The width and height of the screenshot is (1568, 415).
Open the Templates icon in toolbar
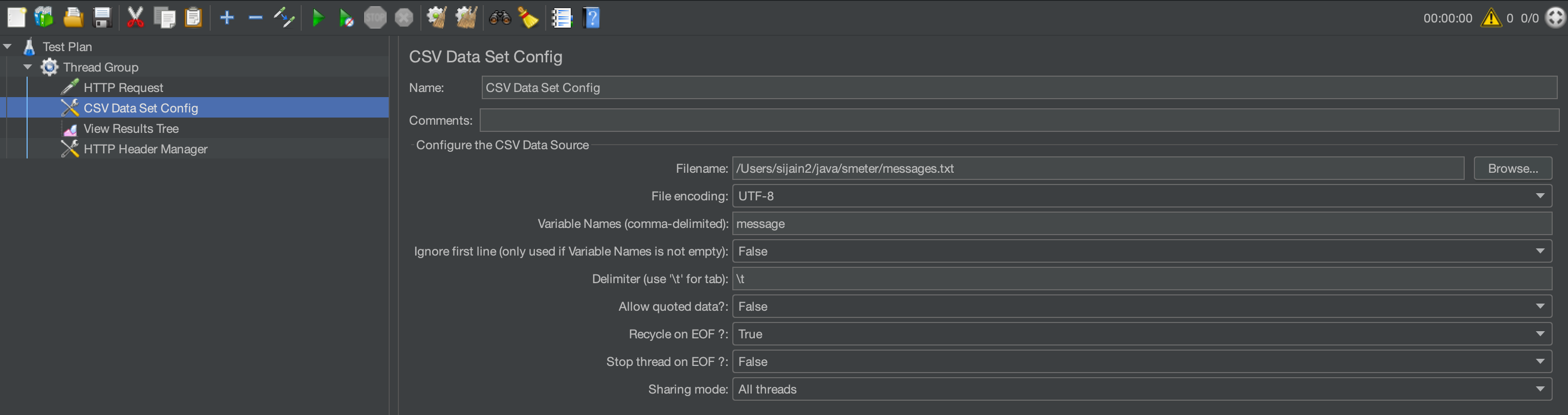point(44,18)
